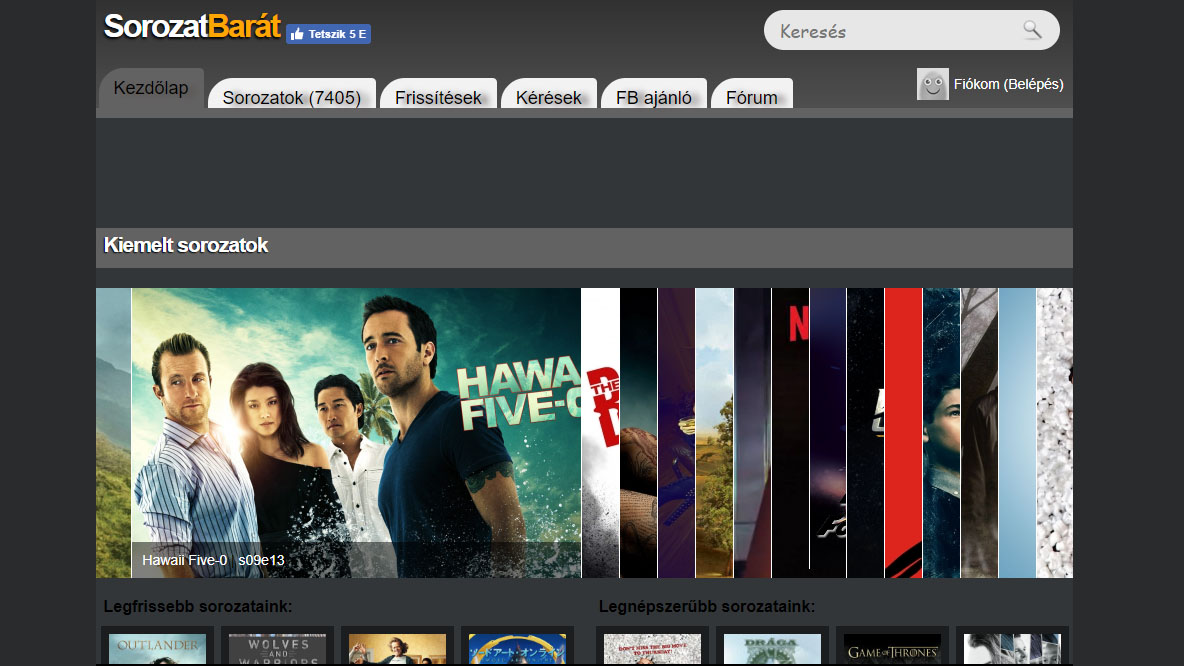
Task: Open the SorozatBarát logo homepage
Action: 193,26
